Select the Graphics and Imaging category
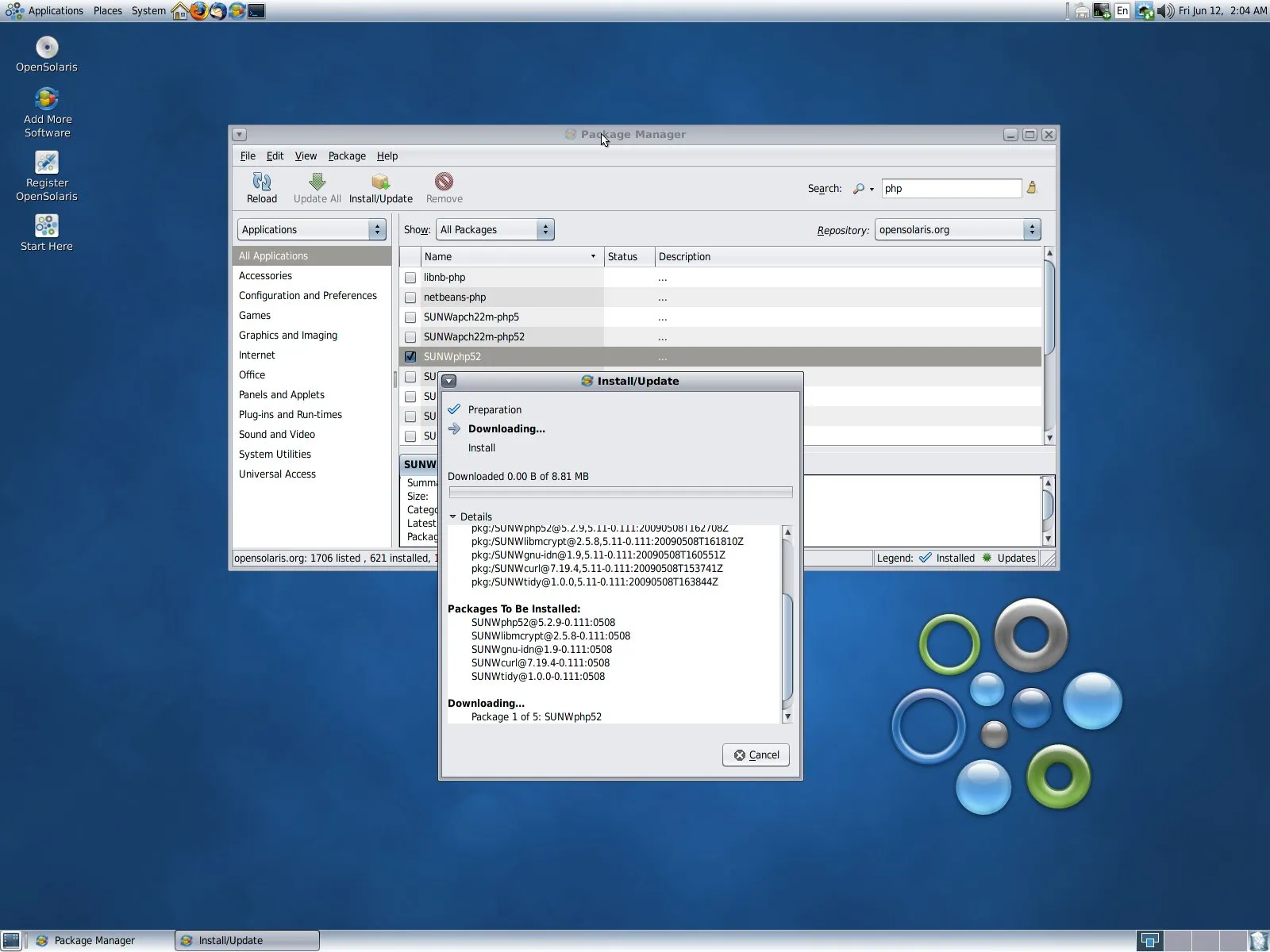Screen dimensions: 1270x952 (x=288, y=336)
